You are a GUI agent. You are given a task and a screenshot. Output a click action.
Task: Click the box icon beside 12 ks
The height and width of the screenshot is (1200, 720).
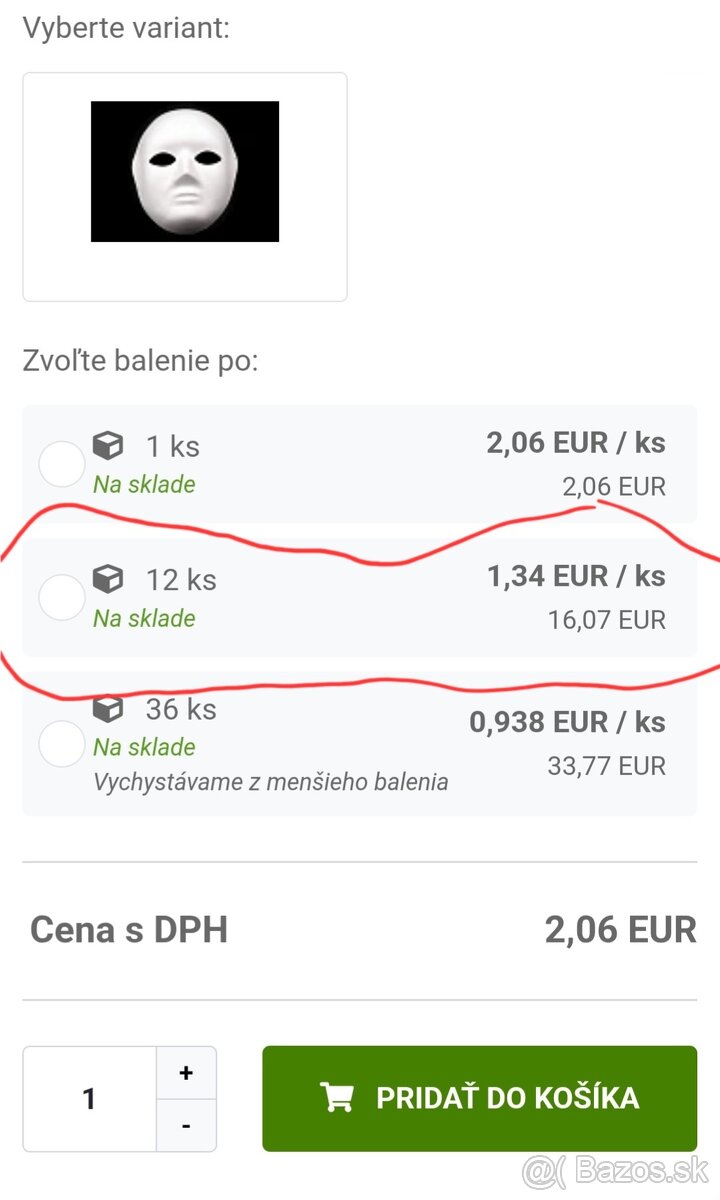click(x=108, y=578)
